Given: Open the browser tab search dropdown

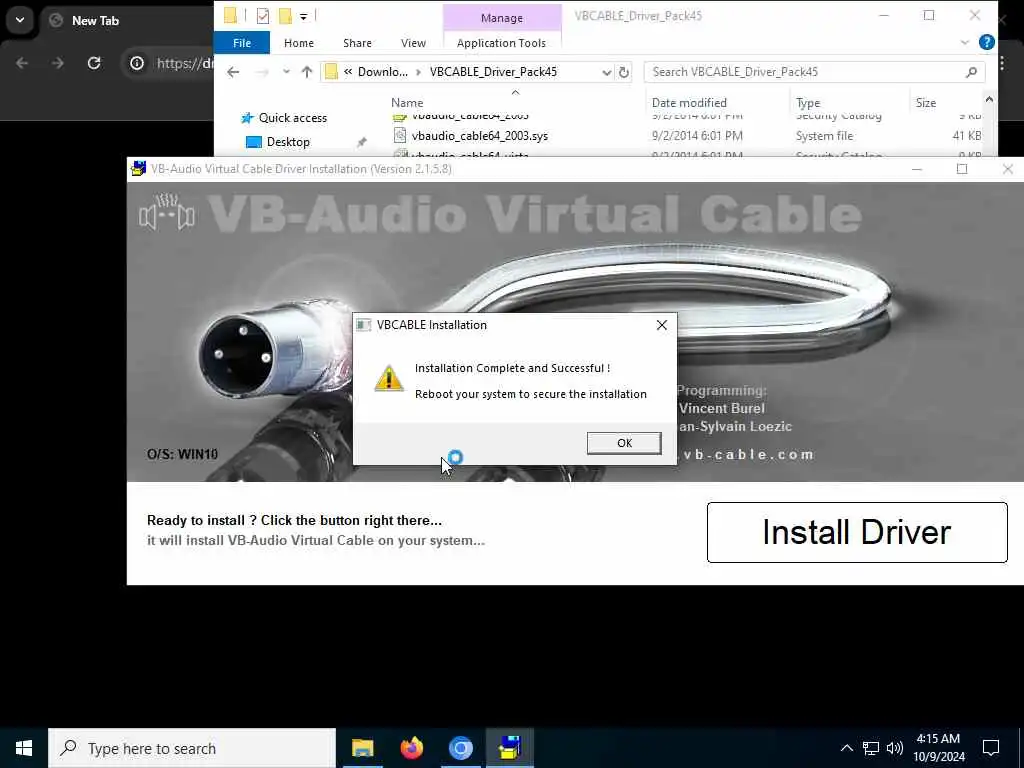Looking at the screenshot, I should coord(20,20).
